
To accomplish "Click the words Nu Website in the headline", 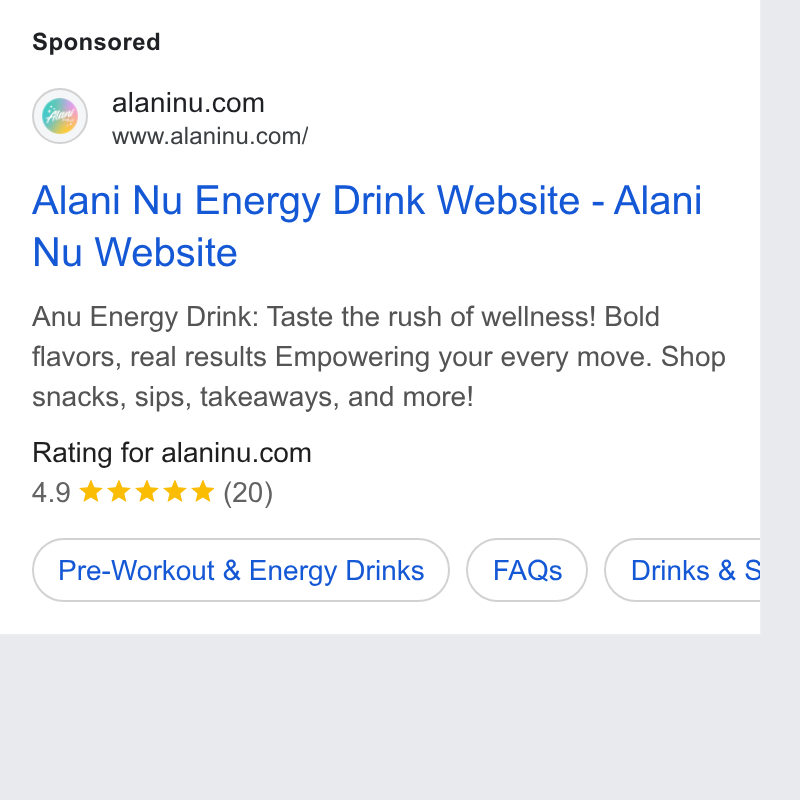I will click(135, 253).
